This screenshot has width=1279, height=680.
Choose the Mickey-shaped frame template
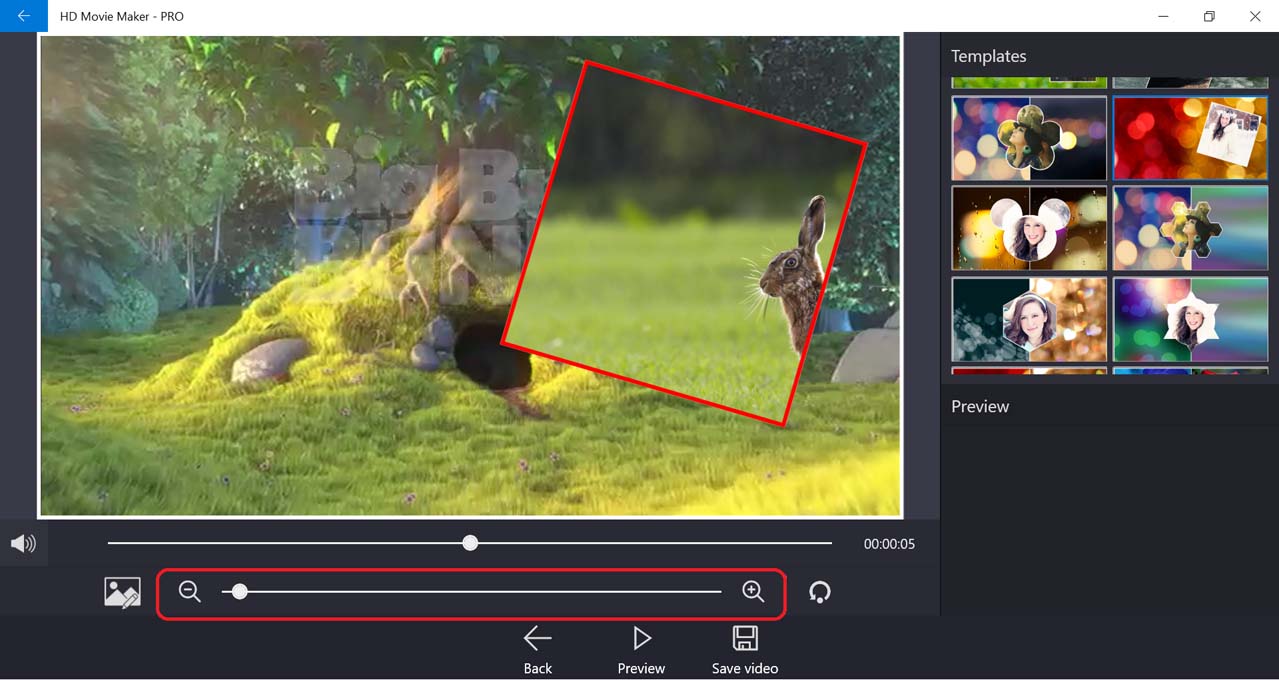(x=1029, y=228)
